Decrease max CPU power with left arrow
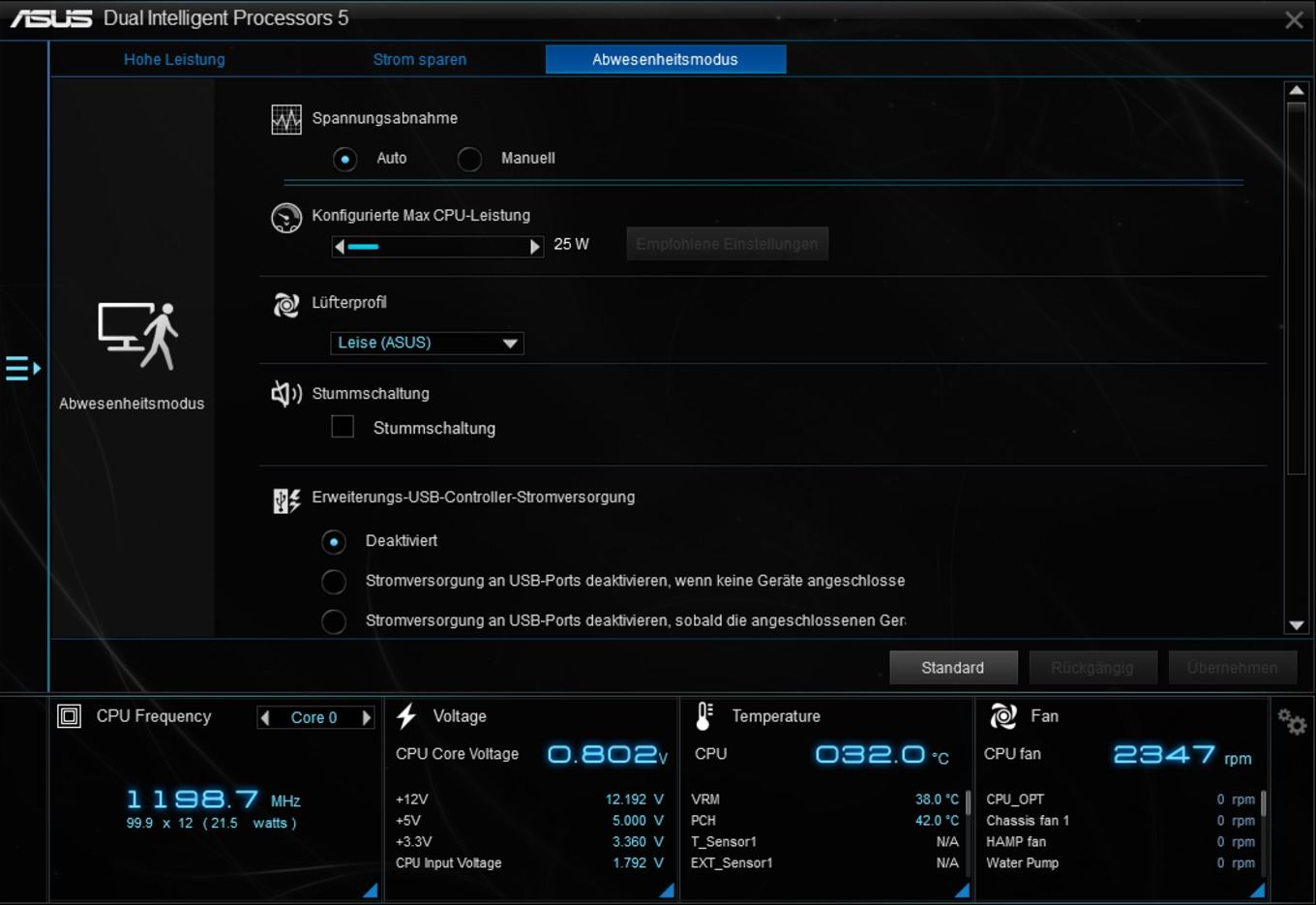 pyautogui.click(x=339, y=247)
